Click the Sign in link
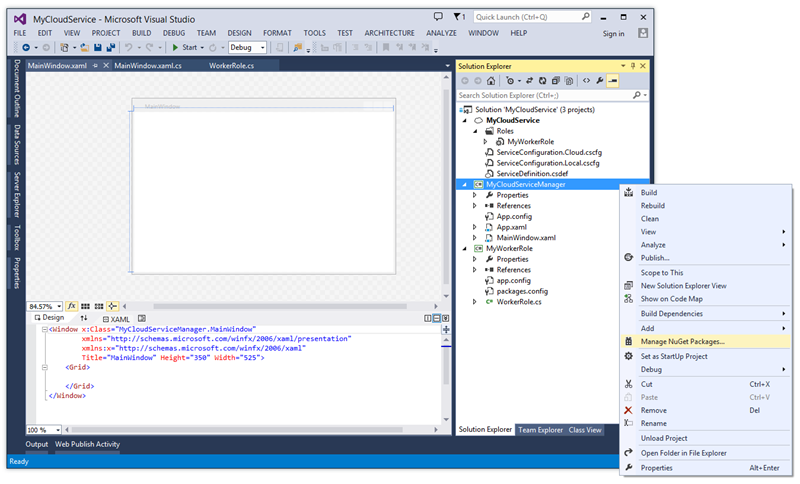The width and height of the screenshot is (800, 484). click(x=613, y=34)
